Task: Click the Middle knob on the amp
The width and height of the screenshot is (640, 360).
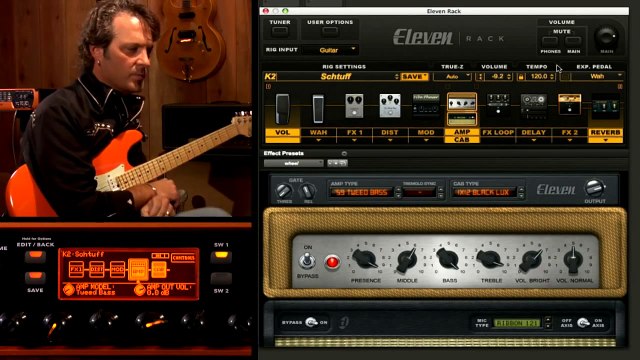Action: coord(407,260)
